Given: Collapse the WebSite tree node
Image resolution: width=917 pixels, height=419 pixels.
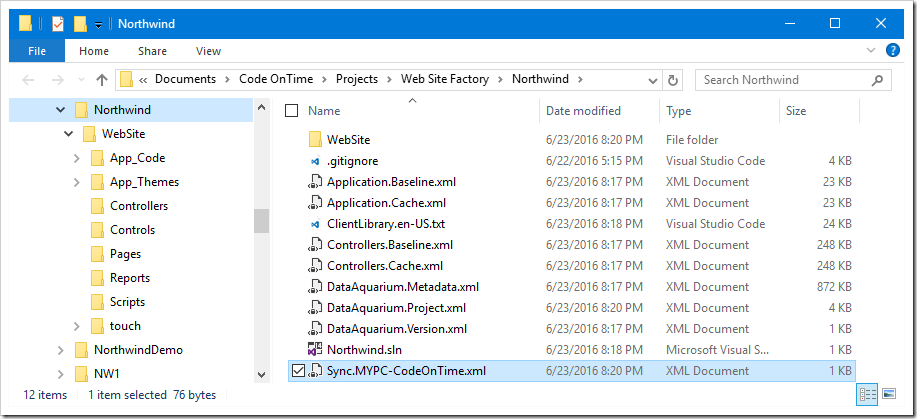Looking at the screenshot, I should 69,134.
